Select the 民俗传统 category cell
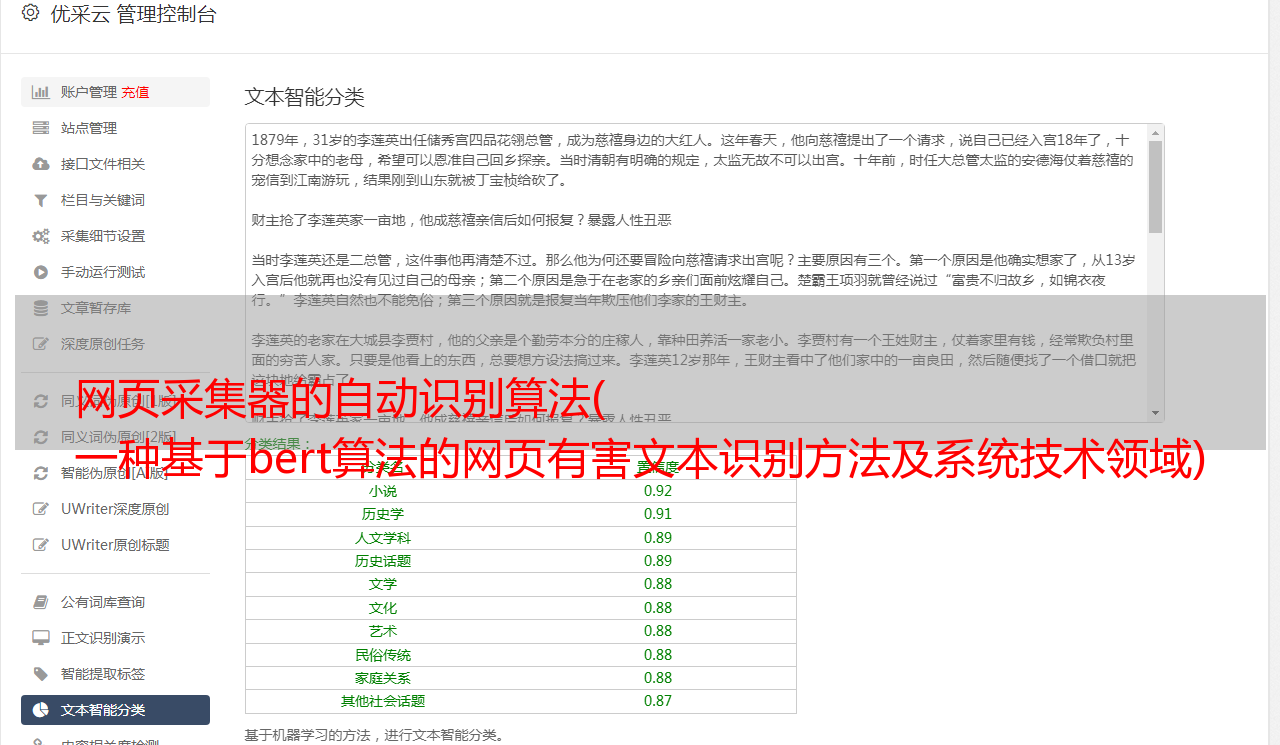Image resolution: width=1280 pixels, height=745 pixels. pos(383,655)
